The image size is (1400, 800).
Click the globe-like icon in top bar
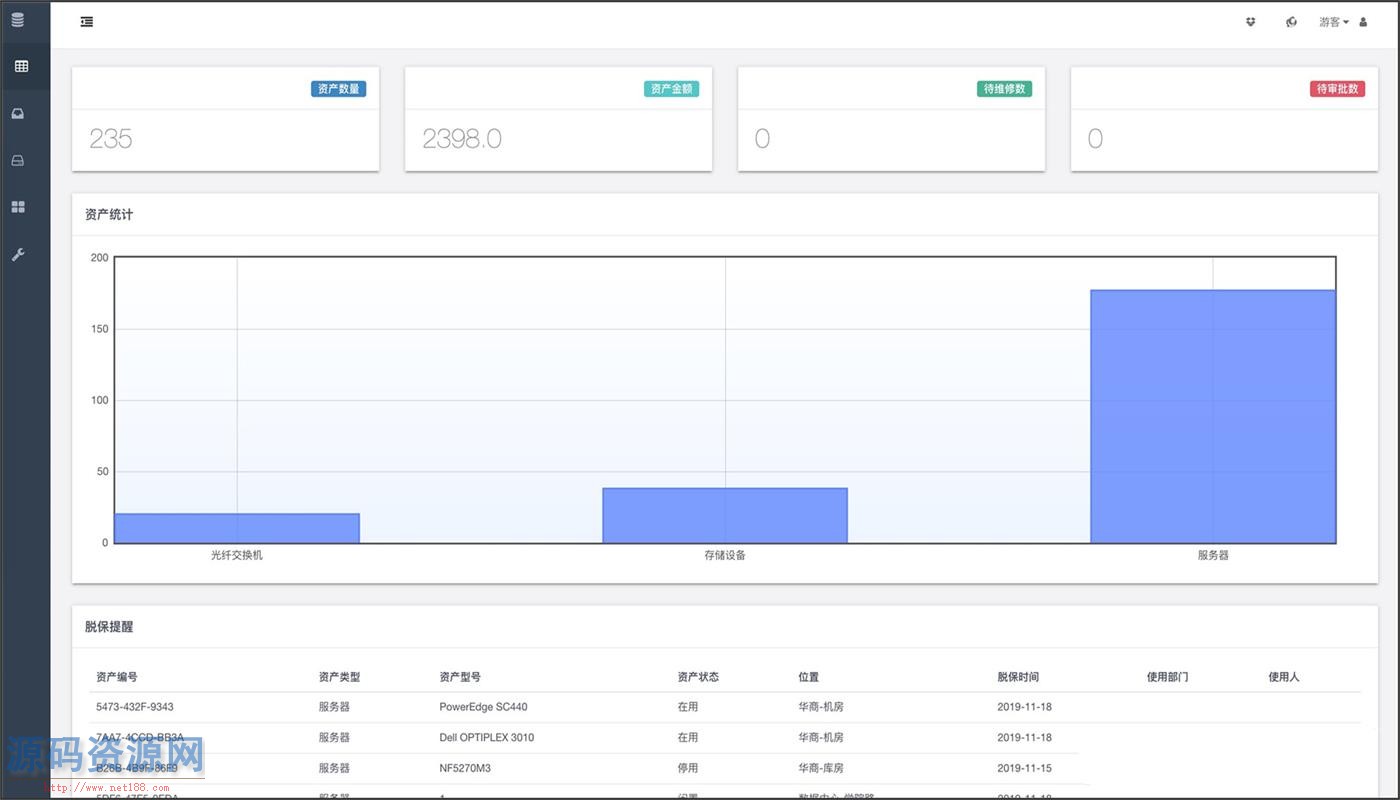[1291, 22]
